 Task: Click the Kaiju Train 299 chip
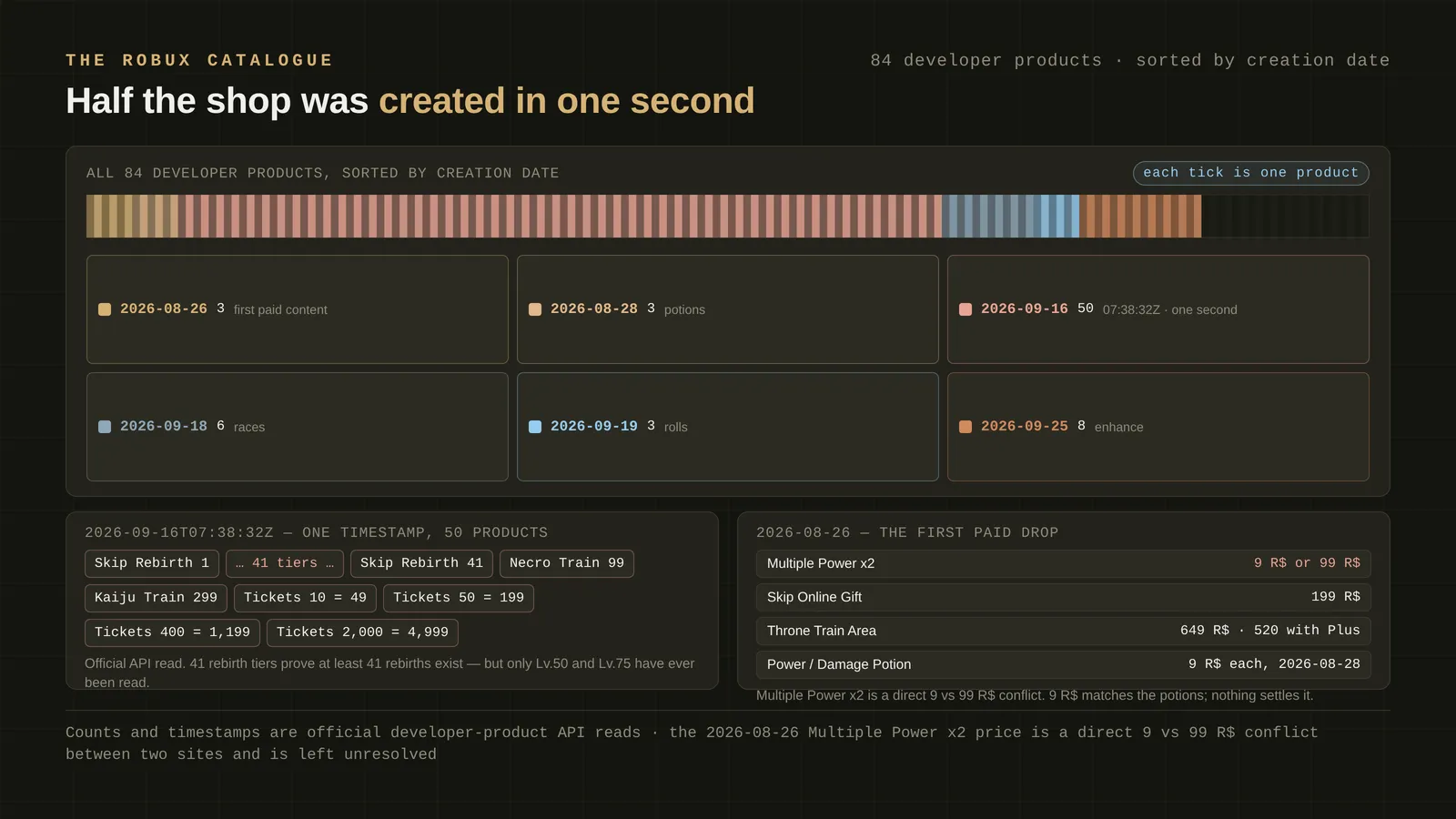coord(156,598)
